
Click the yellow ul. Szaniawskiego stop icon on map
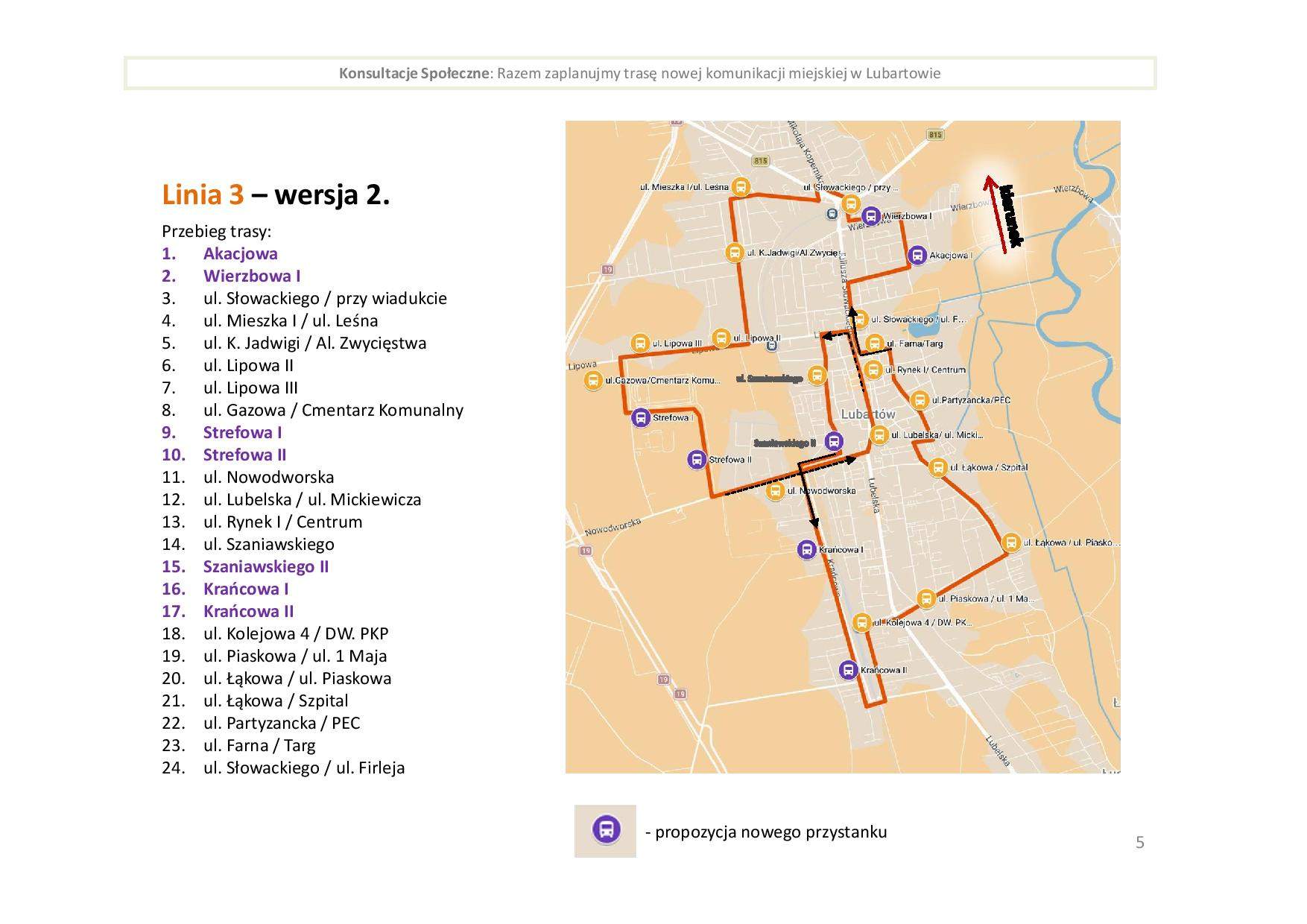(818, 375)
